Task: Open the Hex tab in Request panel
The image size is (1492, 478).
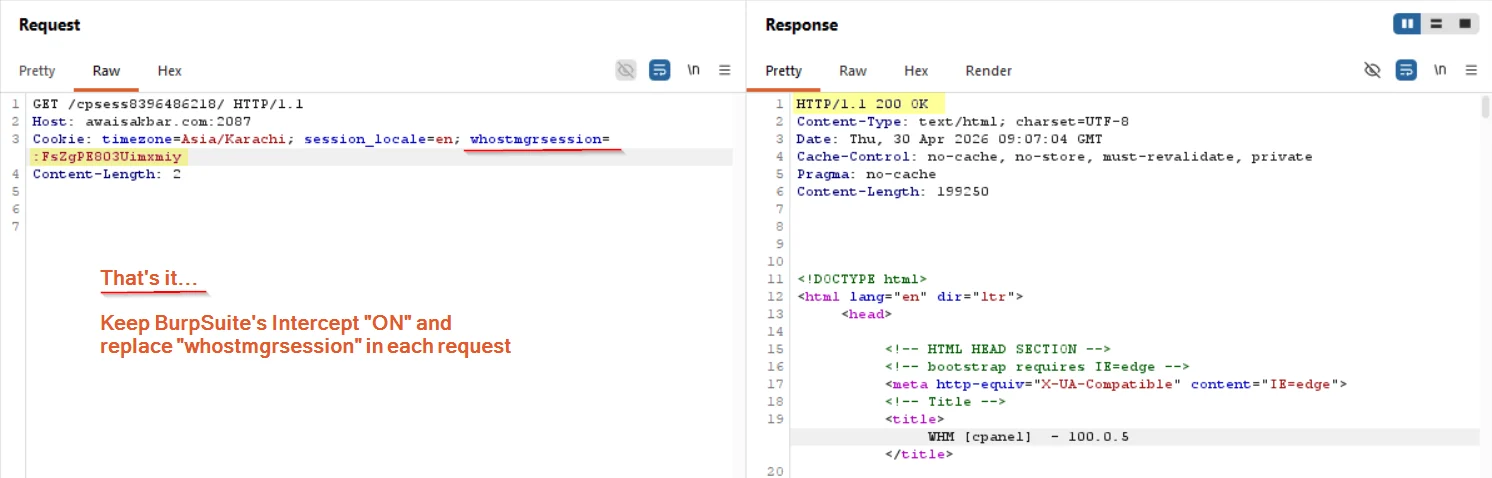Action: click(169, 71)
